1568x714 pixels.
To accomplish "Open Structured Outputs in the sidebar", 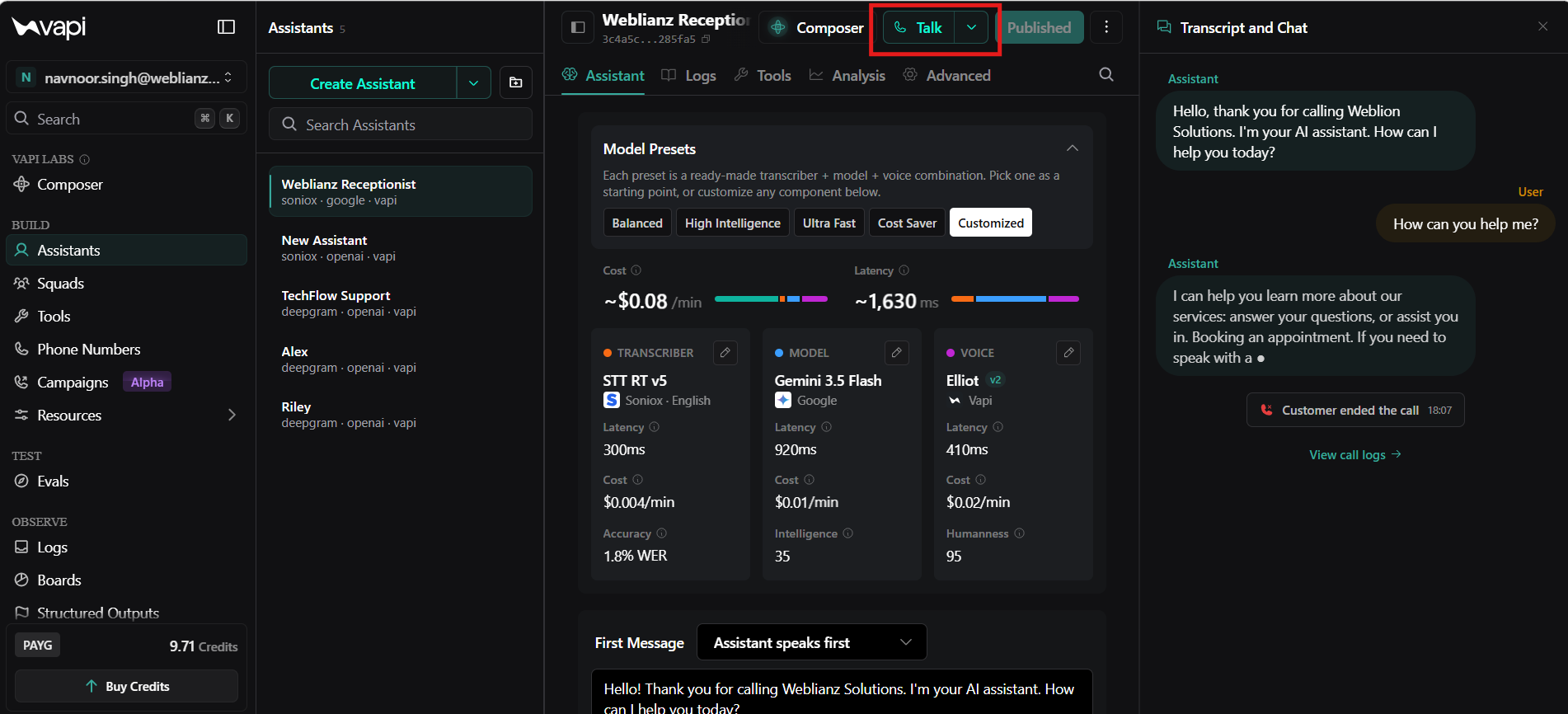I will tap(126, 613).
